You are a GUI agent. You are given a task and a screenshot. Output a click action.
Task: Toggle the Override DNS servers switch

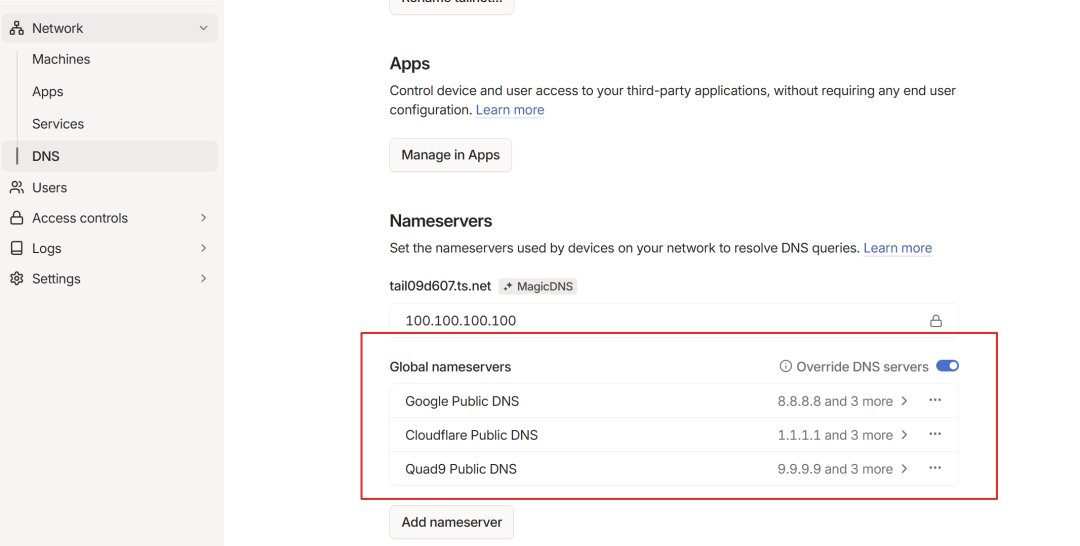[947, 366]
